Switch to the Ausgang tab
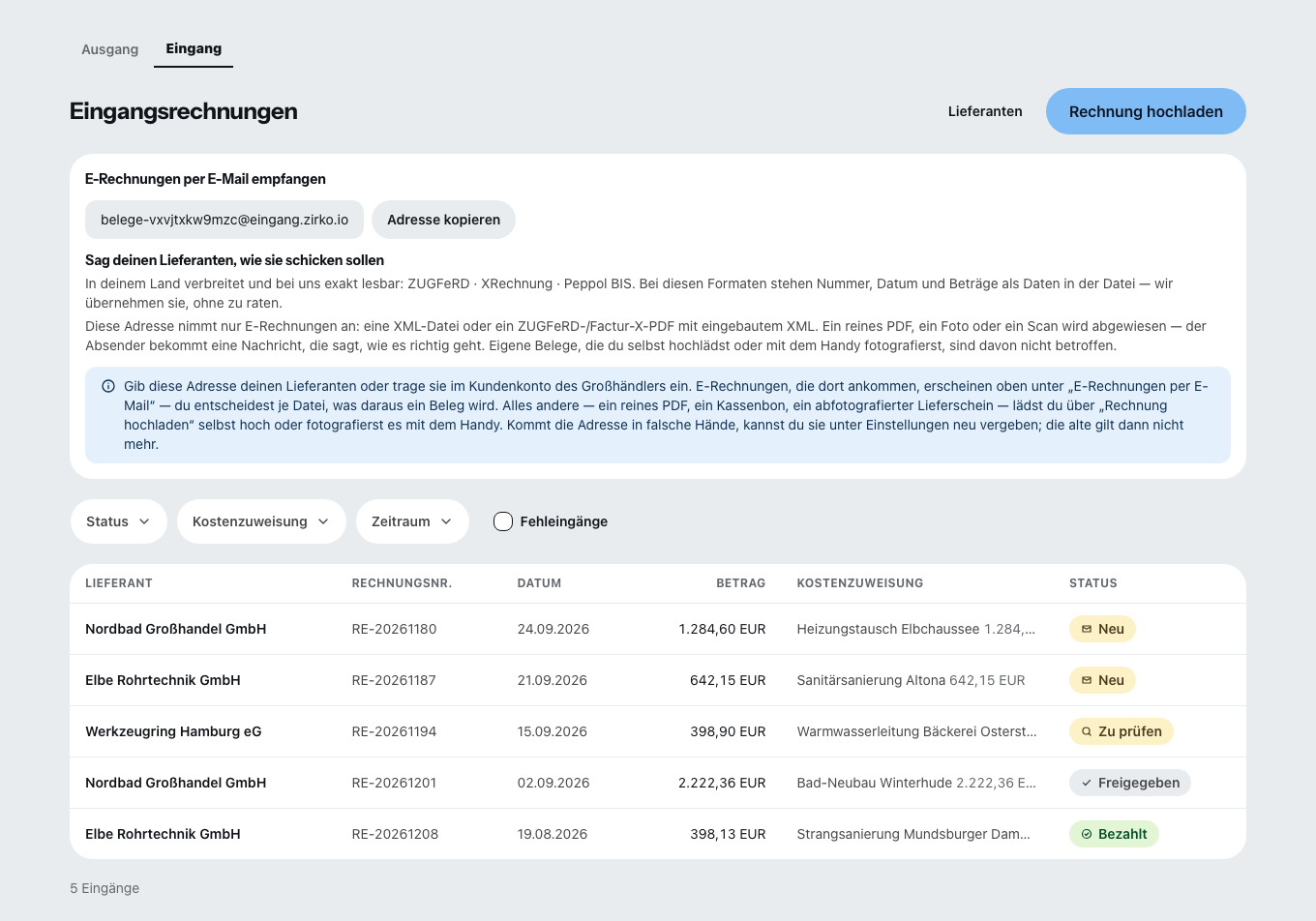Image resolution: width=1316 pixels, height=921 pixels. coord(109,49)
